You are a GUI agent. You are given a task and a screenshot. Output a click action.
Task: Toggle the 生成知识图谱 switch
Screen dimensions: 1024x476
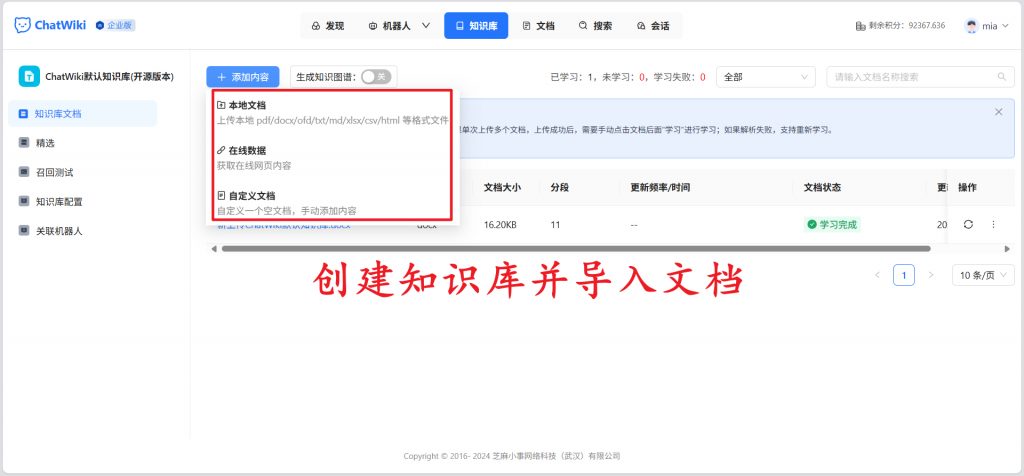click(x=375, y=77)
